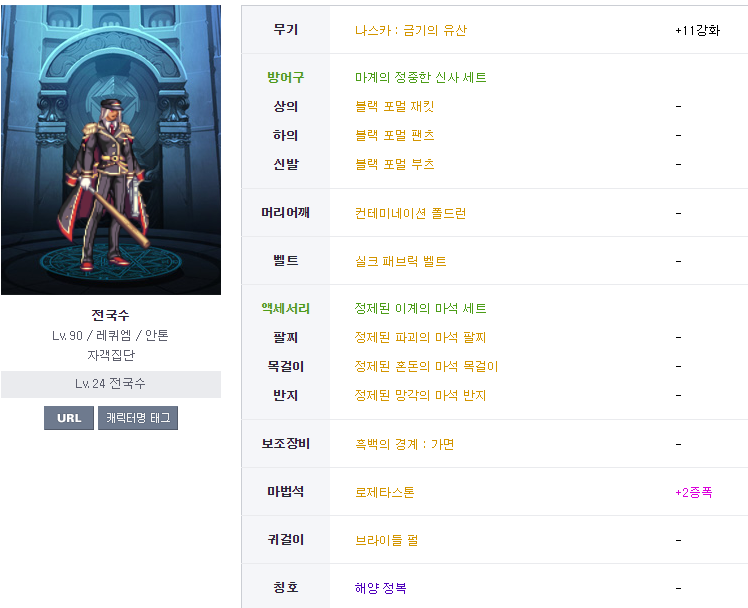
Task: Click the 목걸이 row label
Action: (286, 366)
